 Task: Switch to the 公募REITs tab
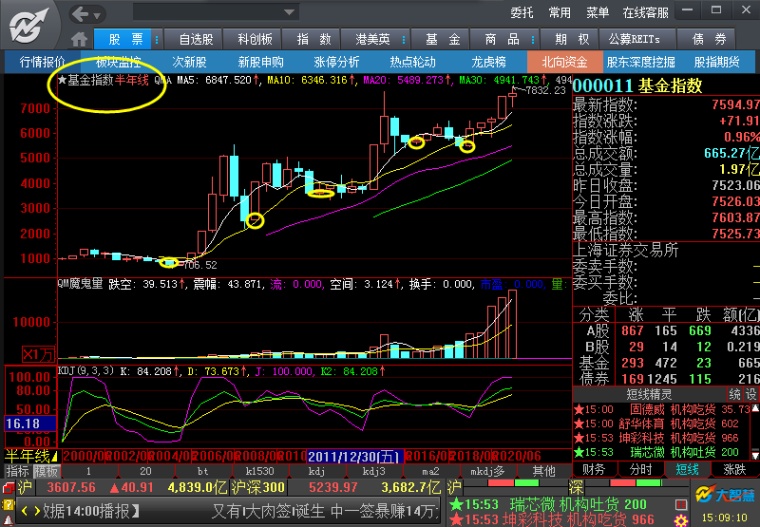[634, 39]
